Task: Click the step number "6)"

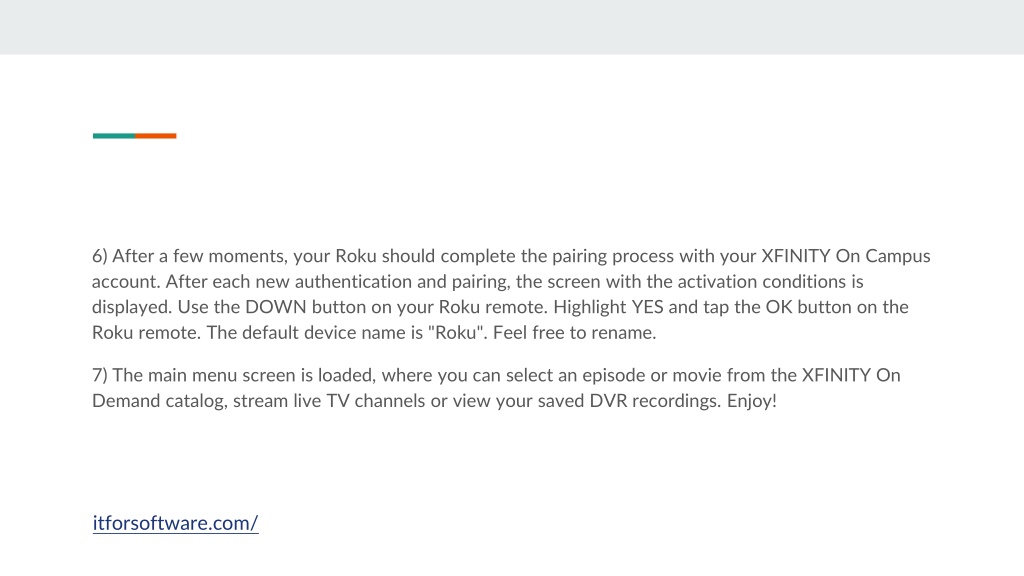Action: [x=99, y=256]
